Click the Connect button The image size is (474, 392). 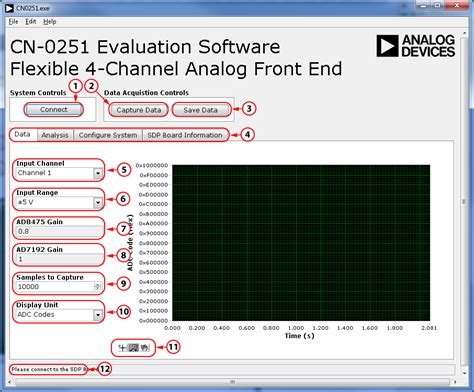(x=53, y=110)
